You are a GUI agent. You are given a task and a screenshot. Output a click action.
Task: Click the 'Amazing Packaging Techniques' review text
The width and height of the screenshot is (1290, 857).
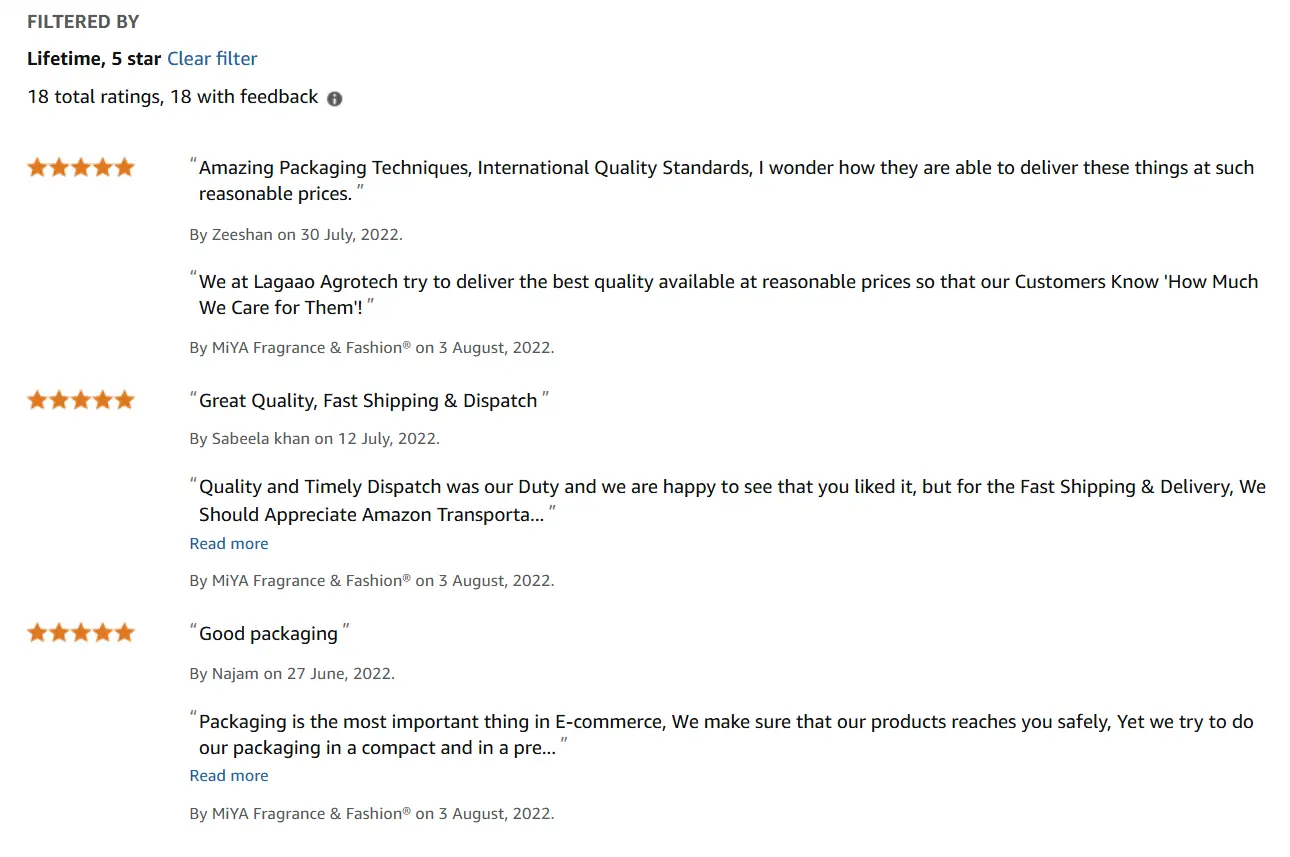[726, 180]
